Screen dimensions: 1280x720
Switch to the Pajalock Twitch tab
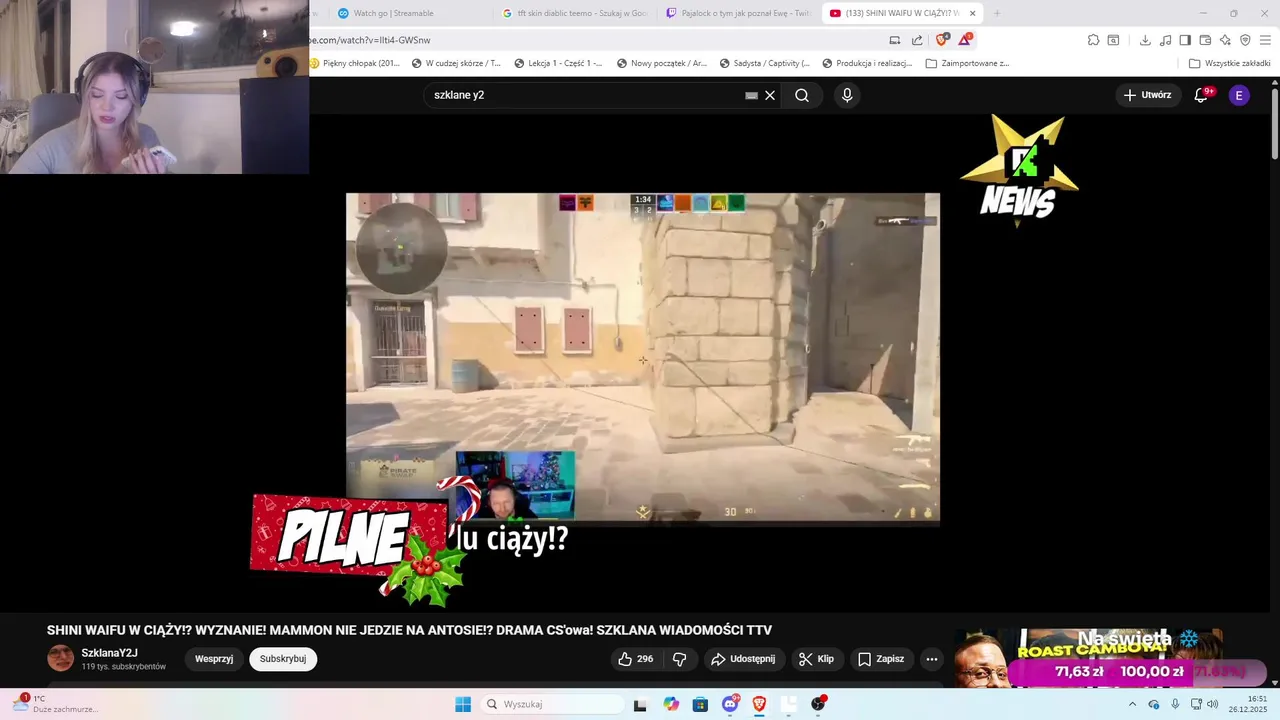(738, 13)
